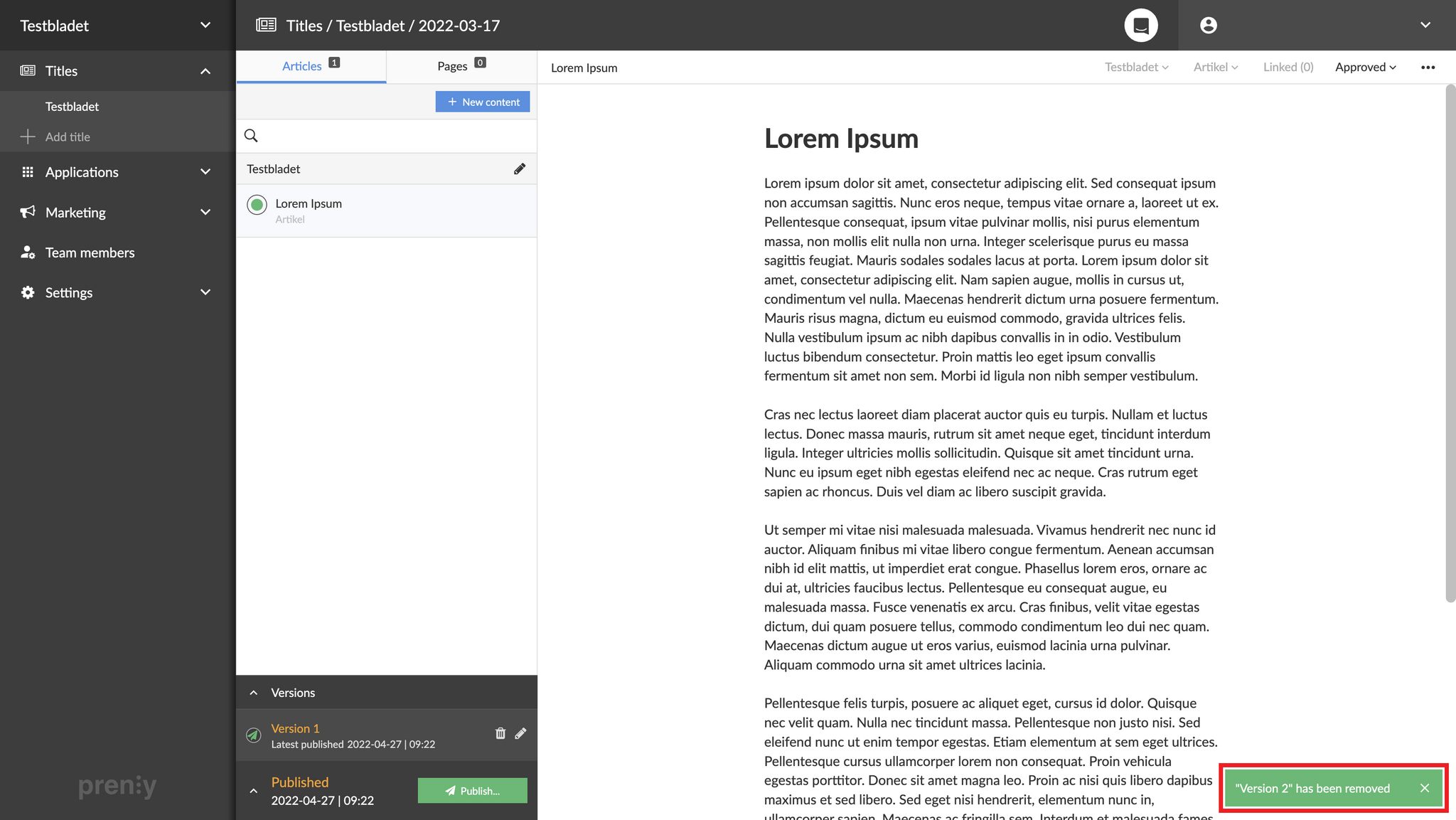The image size is (1456, 820).
Task: Switch to the Pages tab
Action: (x=461, y=66)
